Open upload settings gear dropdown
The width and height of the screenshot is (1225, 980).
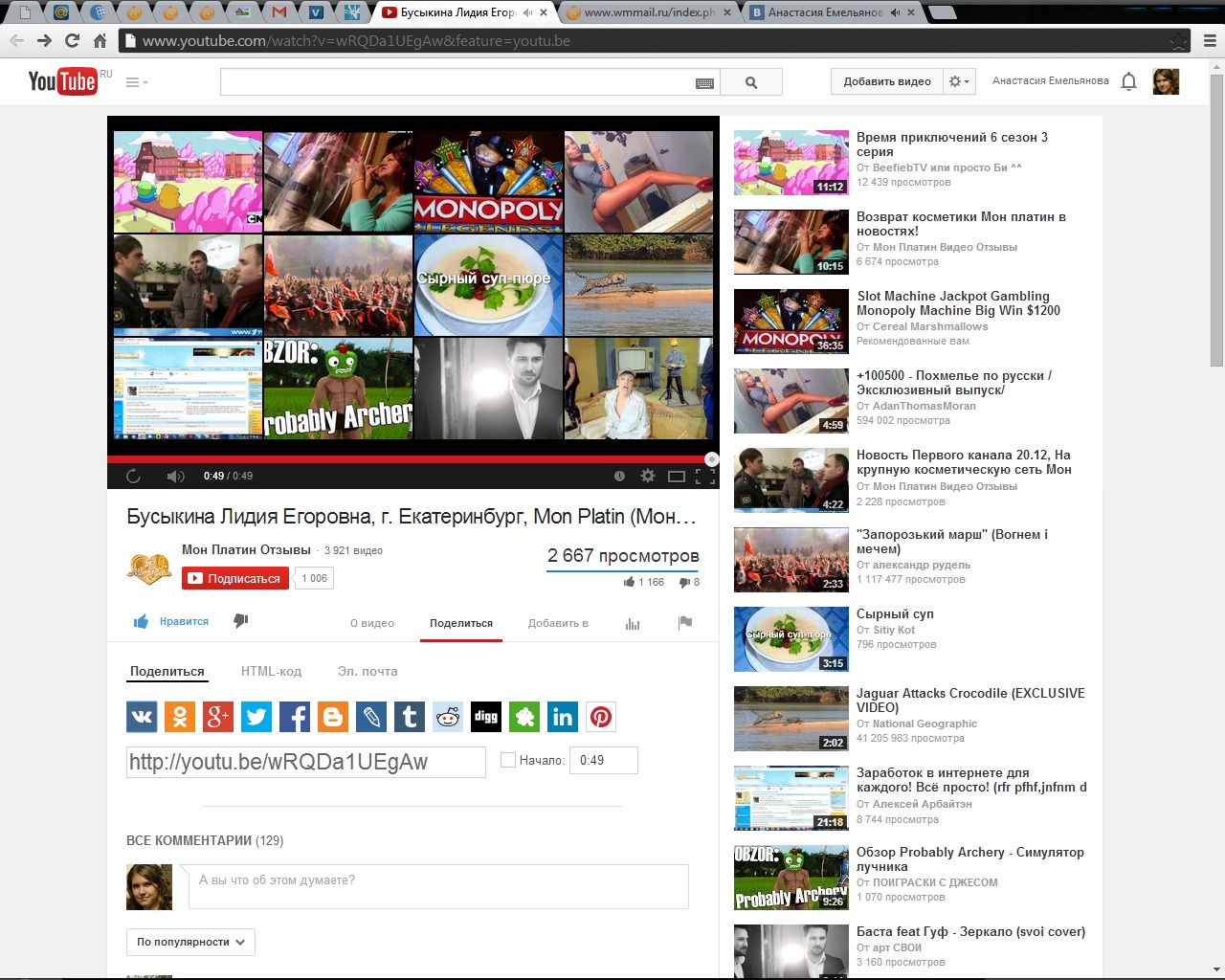tap(959, 81)
